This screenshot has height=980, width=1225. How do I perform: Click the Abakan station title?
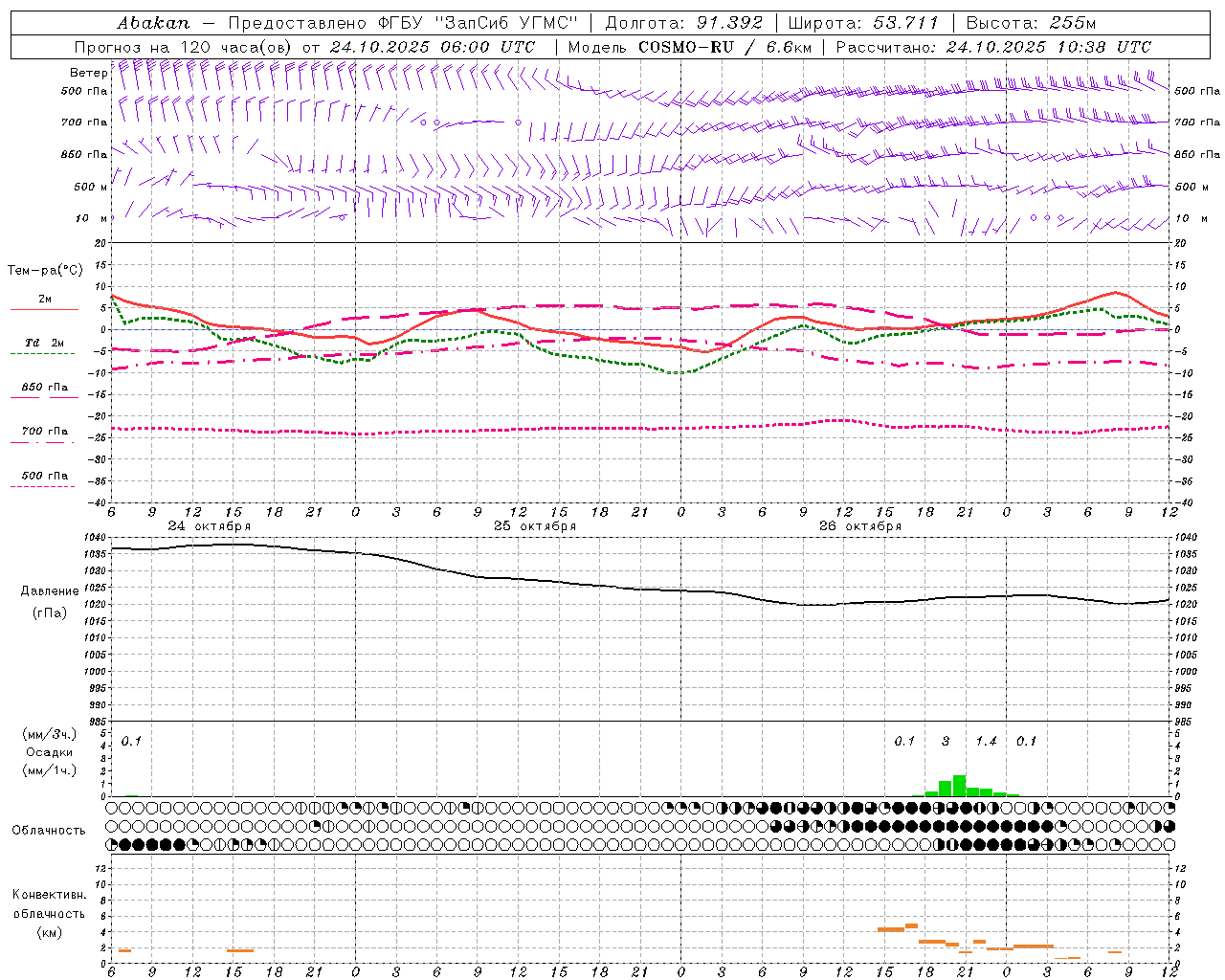[x=153, y=23]
